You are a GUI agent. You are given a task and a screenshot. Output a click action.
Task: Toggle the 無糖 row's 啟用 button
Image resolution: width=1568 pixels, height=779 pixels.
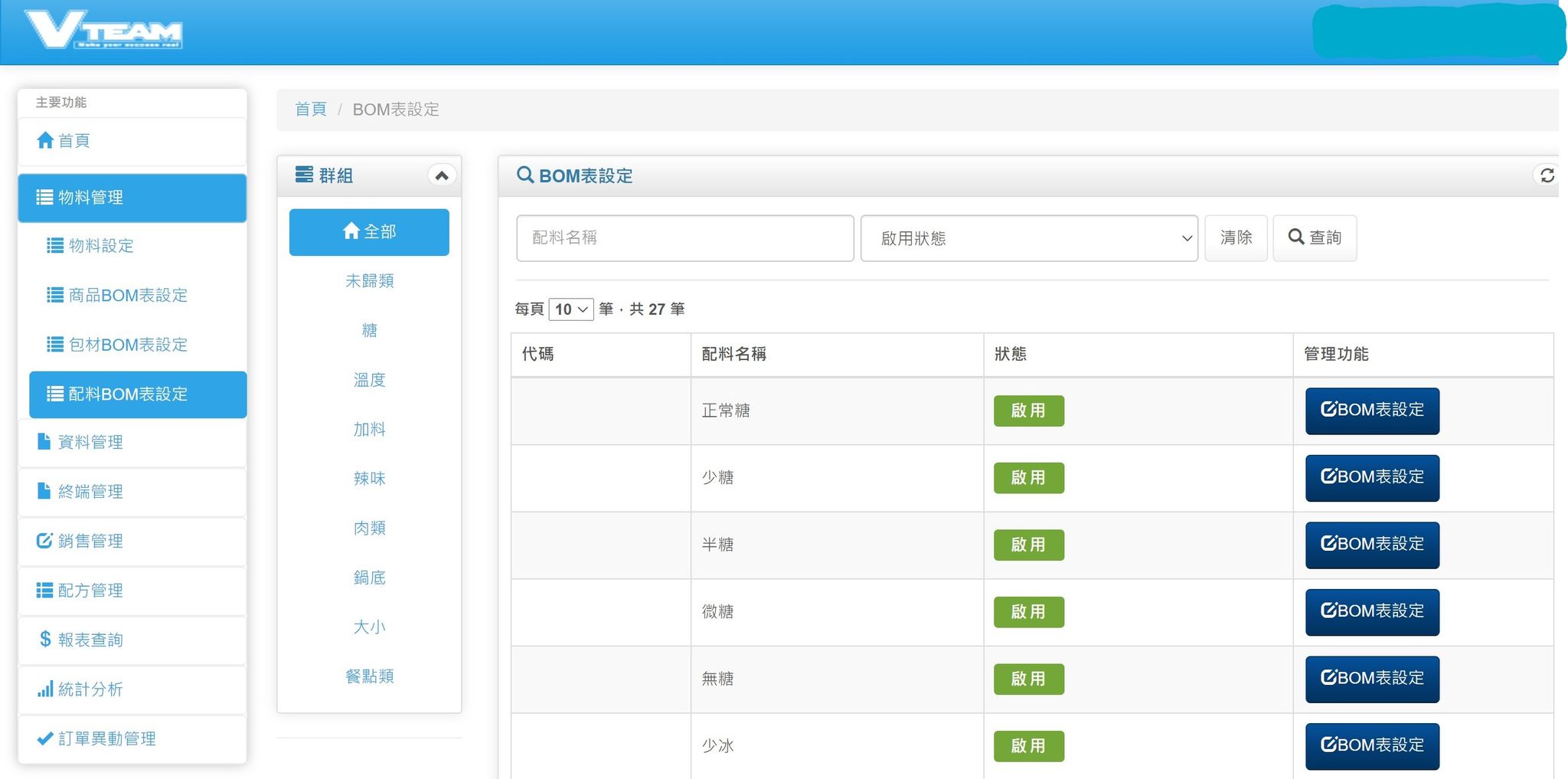[x=1029, y=679]
